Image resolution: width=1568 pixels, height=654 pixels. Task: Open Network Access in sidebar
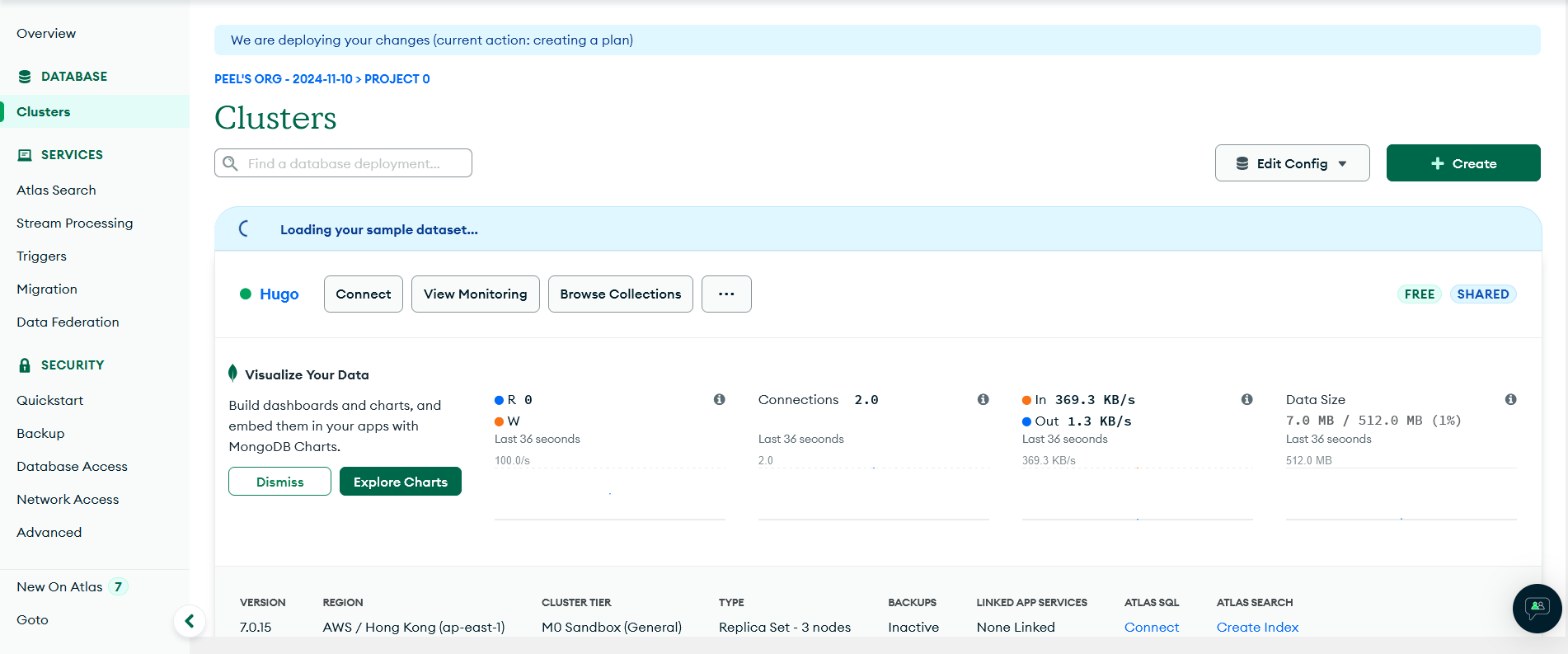click(68, 499)
